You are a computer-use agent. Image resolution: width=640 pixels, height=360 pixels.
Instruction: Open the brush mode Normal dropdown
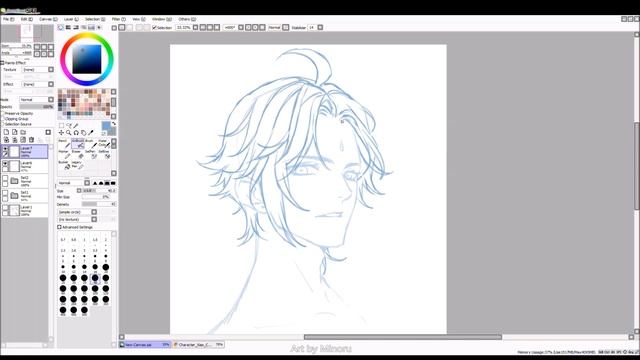pyautogui.click(x=87, y=183)
